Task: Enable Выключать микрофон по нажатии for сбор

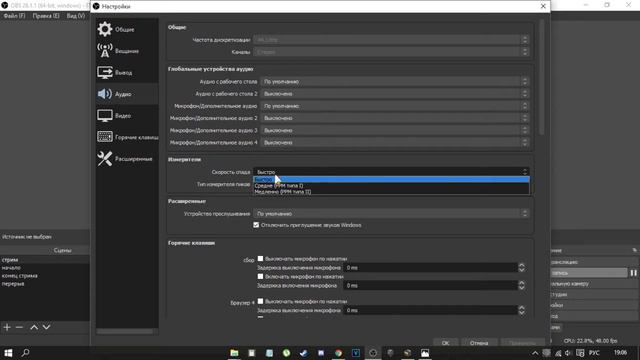Action: coord(260,259)
